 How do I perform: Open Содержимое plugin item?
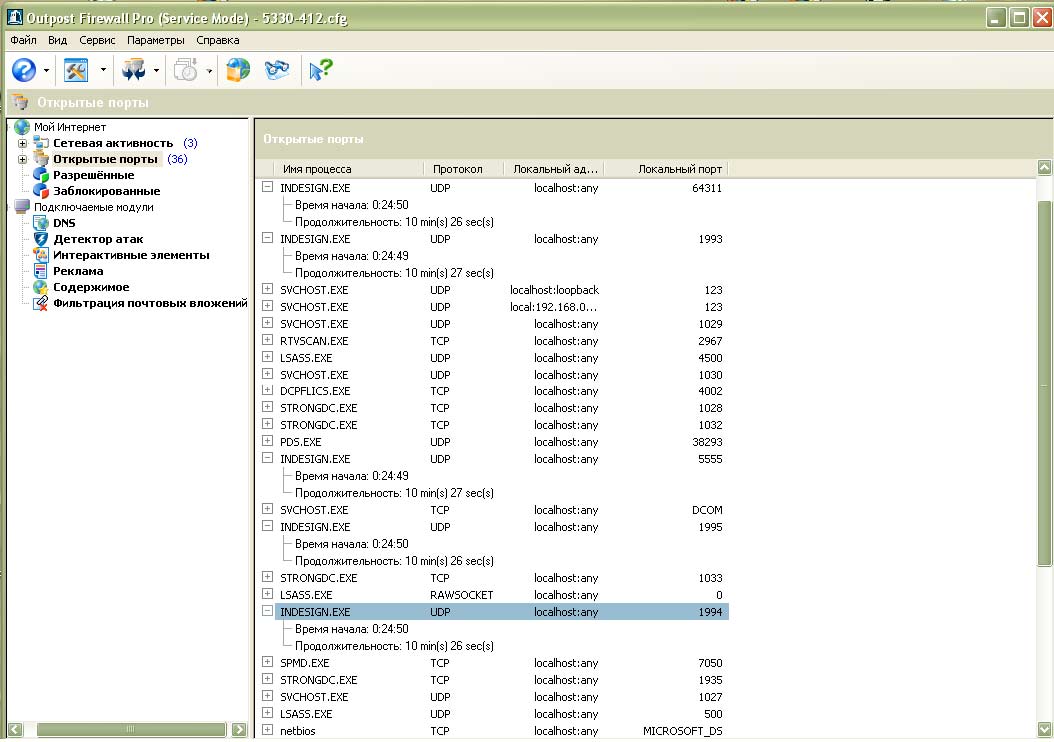pos(91,288)
